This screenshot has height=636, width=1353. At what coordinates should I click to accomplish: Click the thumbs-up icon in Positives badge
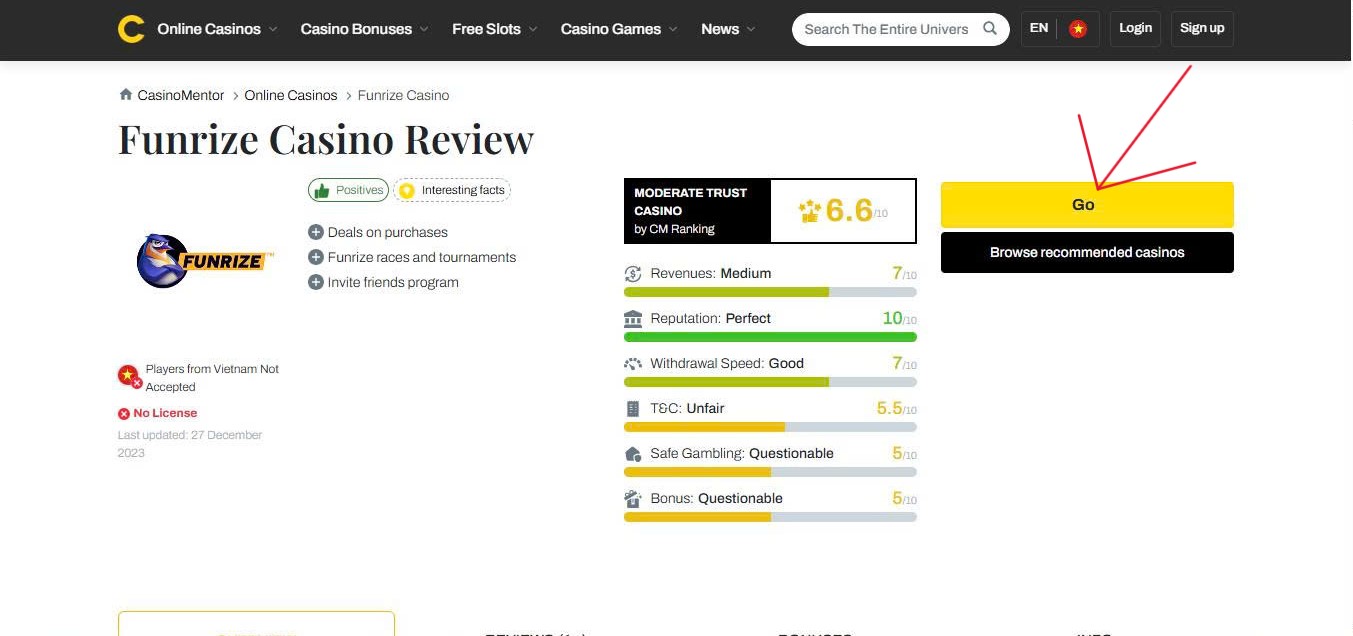321,190
